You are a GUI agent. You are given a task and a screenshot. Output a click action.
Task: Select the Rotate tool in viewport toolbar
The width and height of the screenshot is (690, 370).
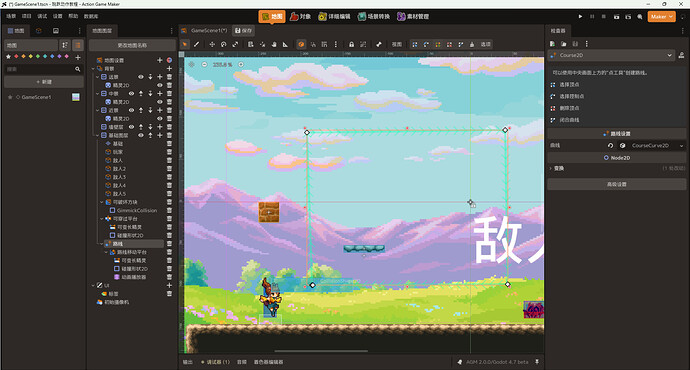coord(224,44)
